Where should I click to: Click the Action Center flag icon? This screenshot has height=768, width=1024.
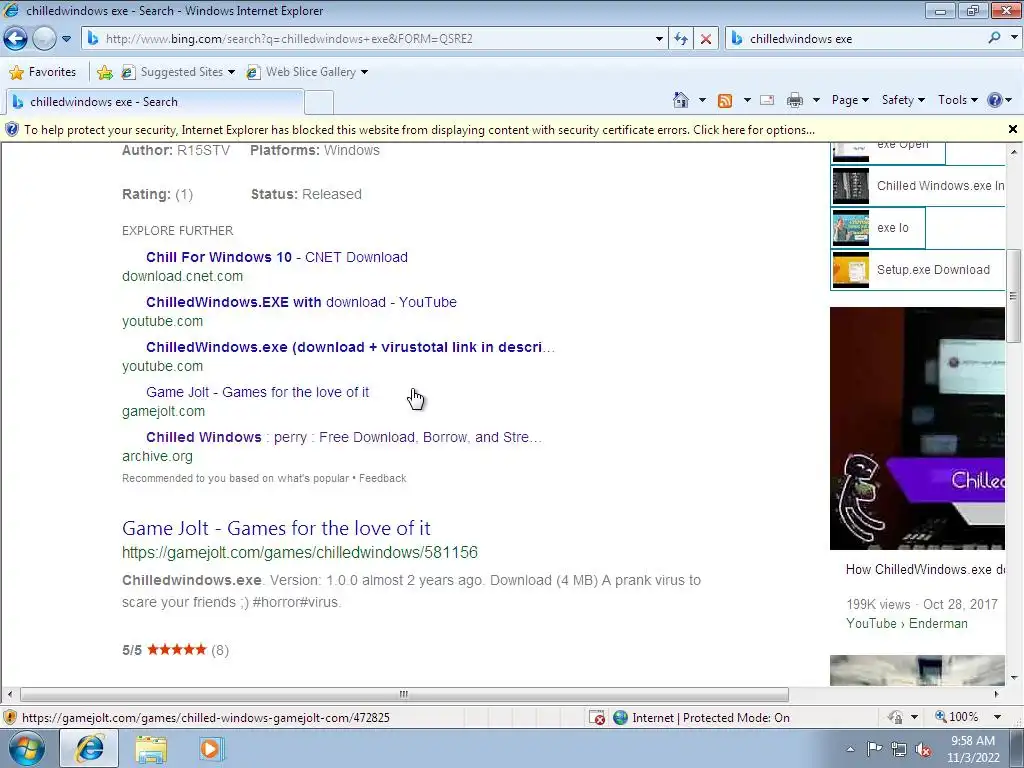click(874, 749)
